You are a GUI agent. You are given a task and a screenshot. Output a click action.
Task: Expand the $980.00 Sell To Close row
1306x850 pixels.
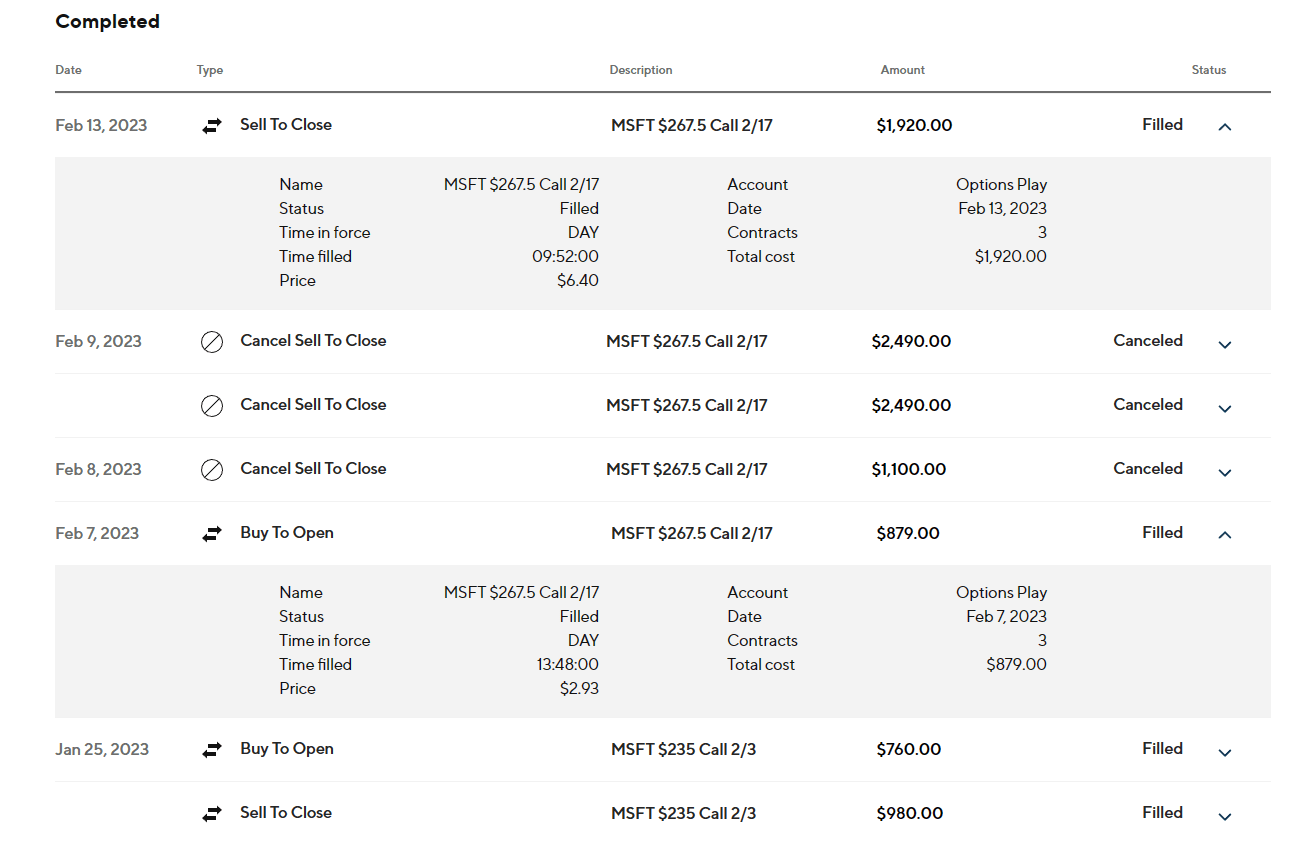point(1225,816)
